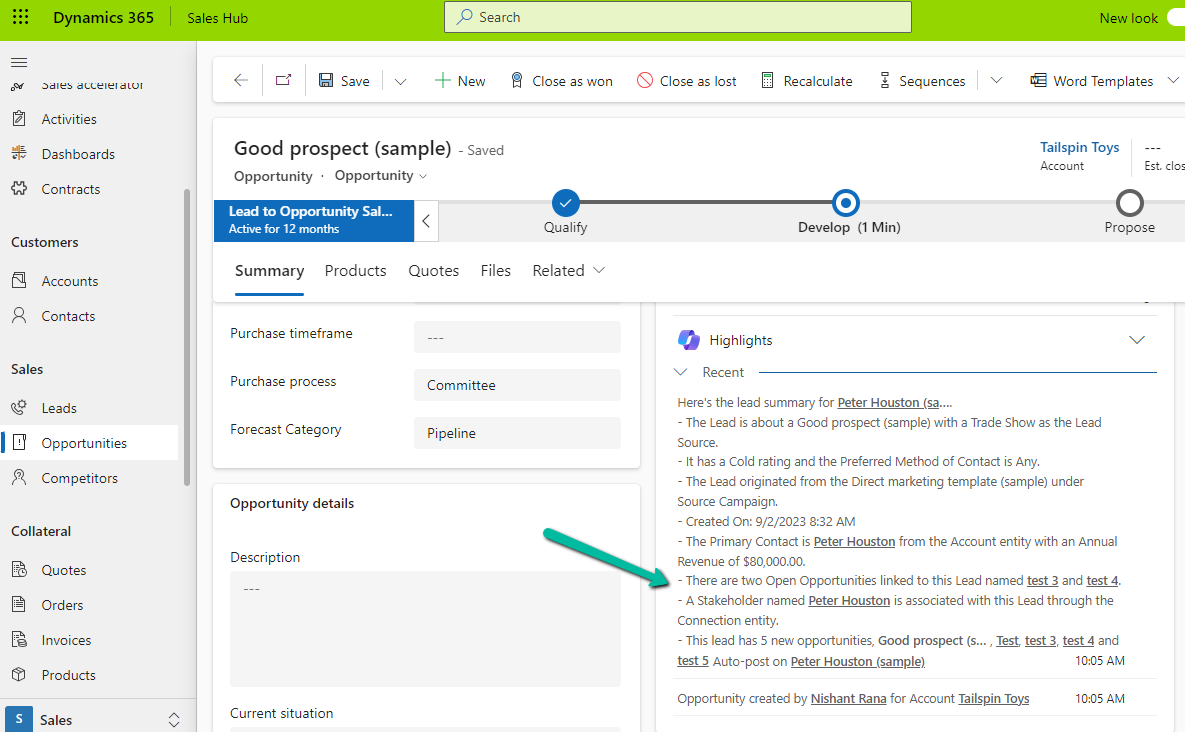Click the completed Qualify stage marker

pos(565,202)
